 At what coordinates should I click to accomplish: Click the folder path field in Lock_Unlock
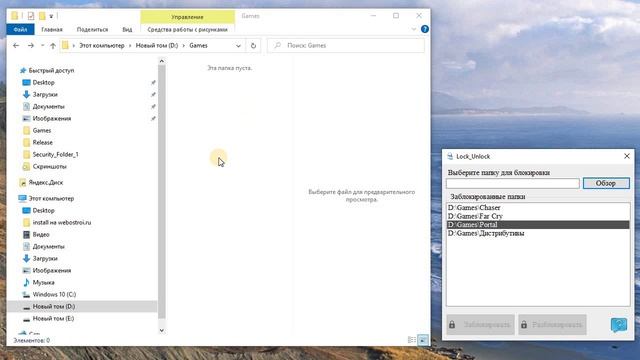click(513, 183)
